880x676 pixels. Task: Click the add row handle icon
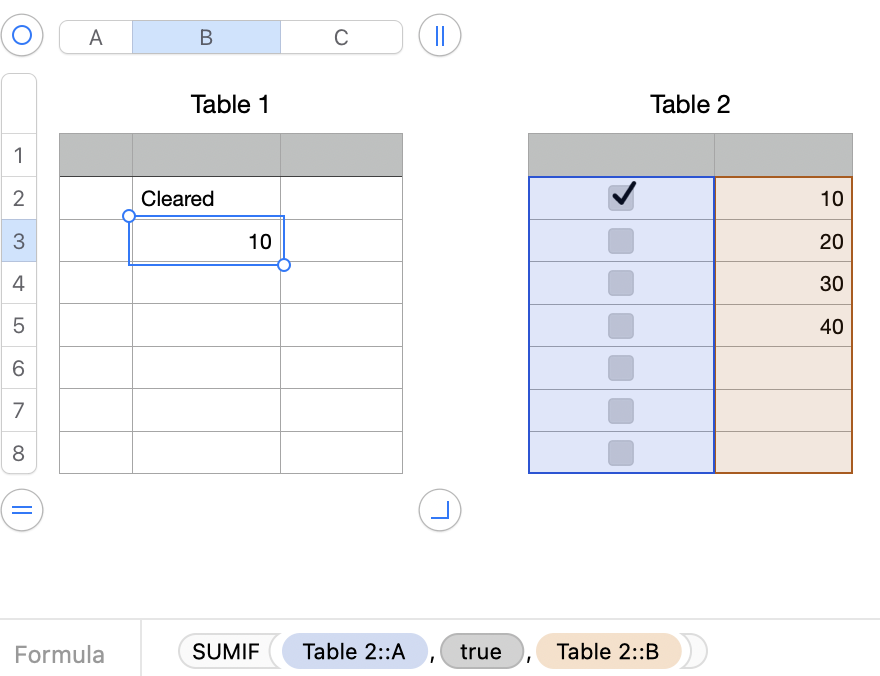click(x=21, y=511)
